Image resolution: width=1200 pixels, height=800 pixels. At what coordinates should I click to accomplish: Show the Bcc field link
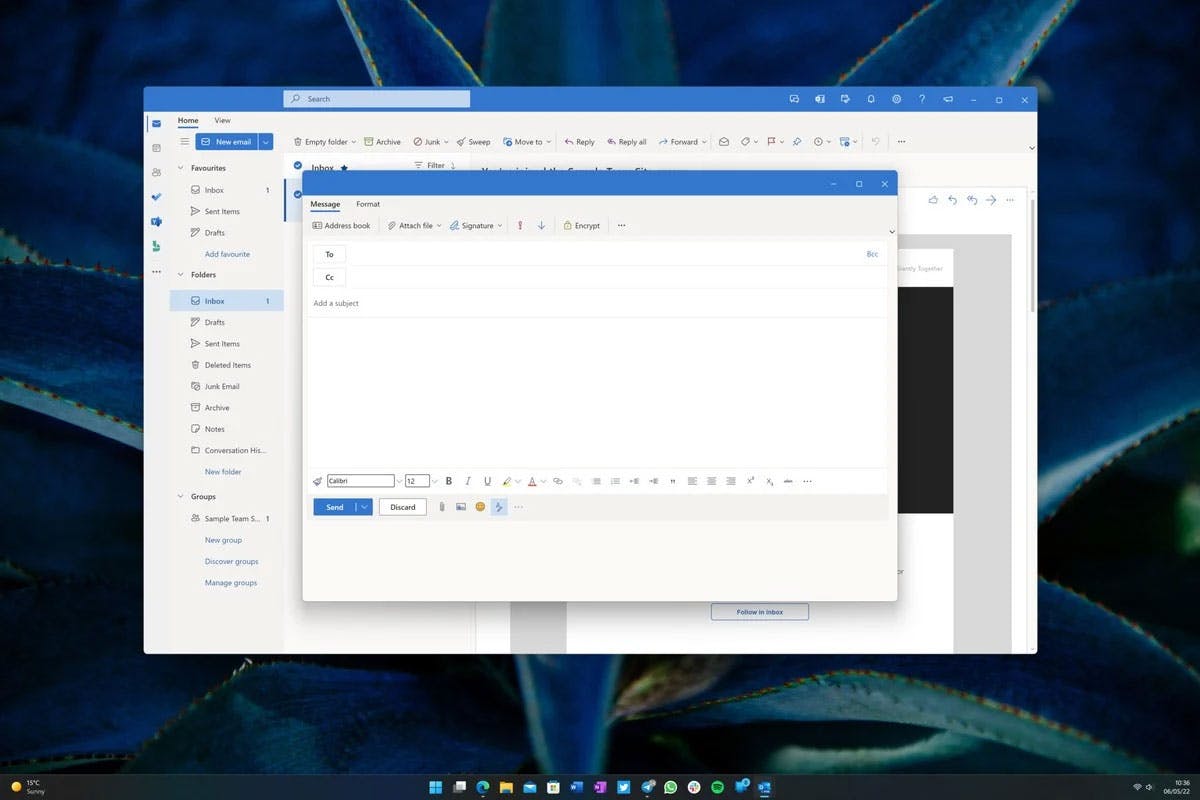pyautogui.click(x=872, y=254)
